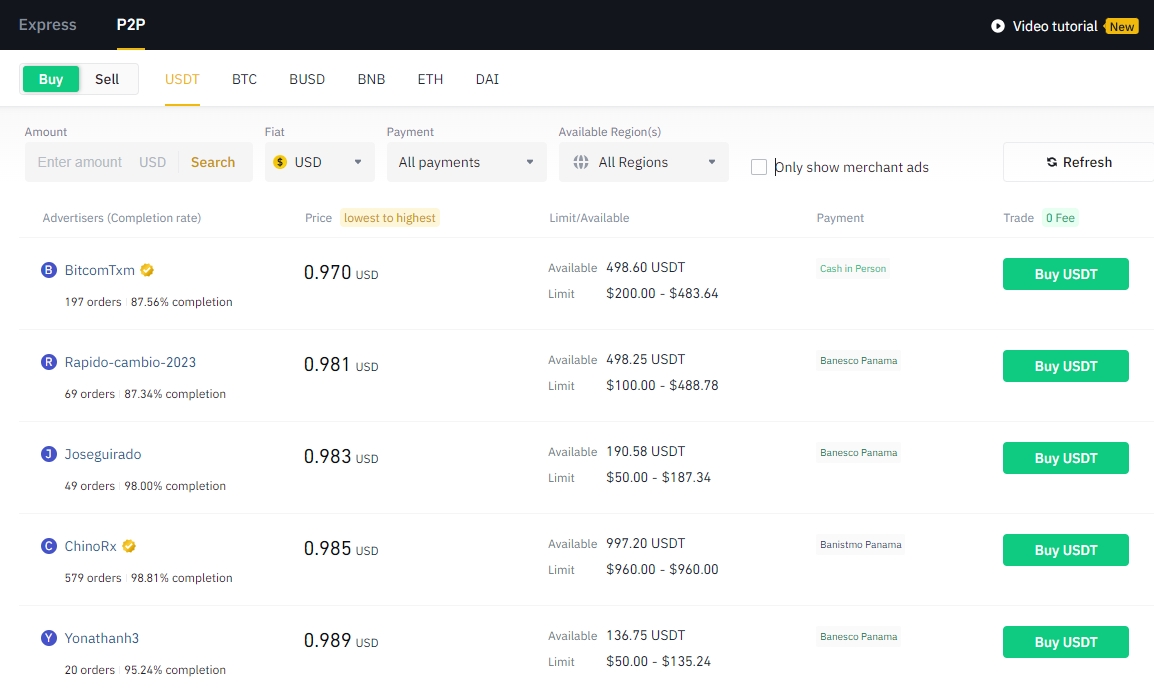This screenshot has width=1154, height=697.
Task: Click Buy USDT for BitcomTxm's offer
Action: [1065, 273]
